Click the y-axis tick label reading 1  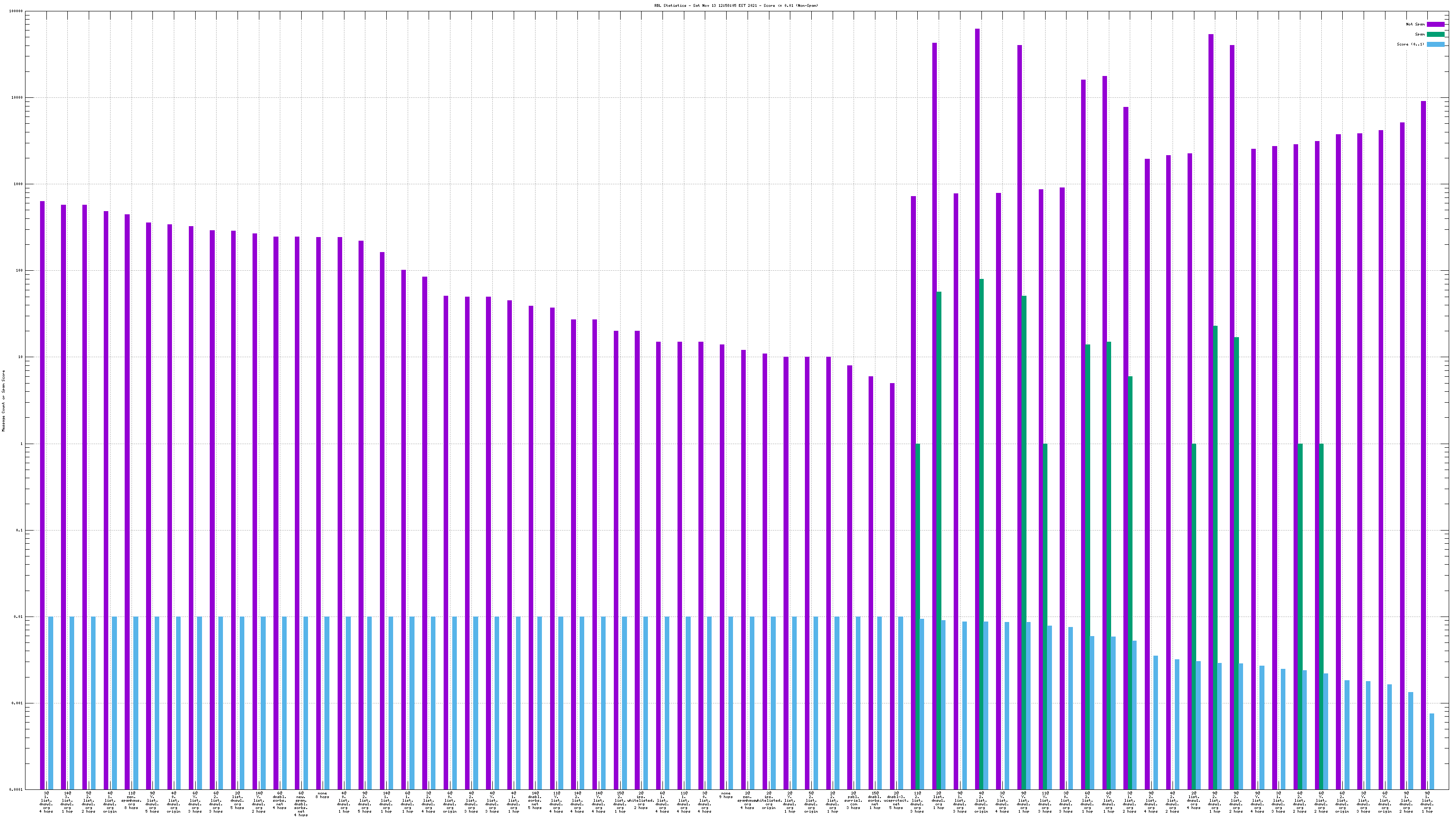[x=21, y=444]
